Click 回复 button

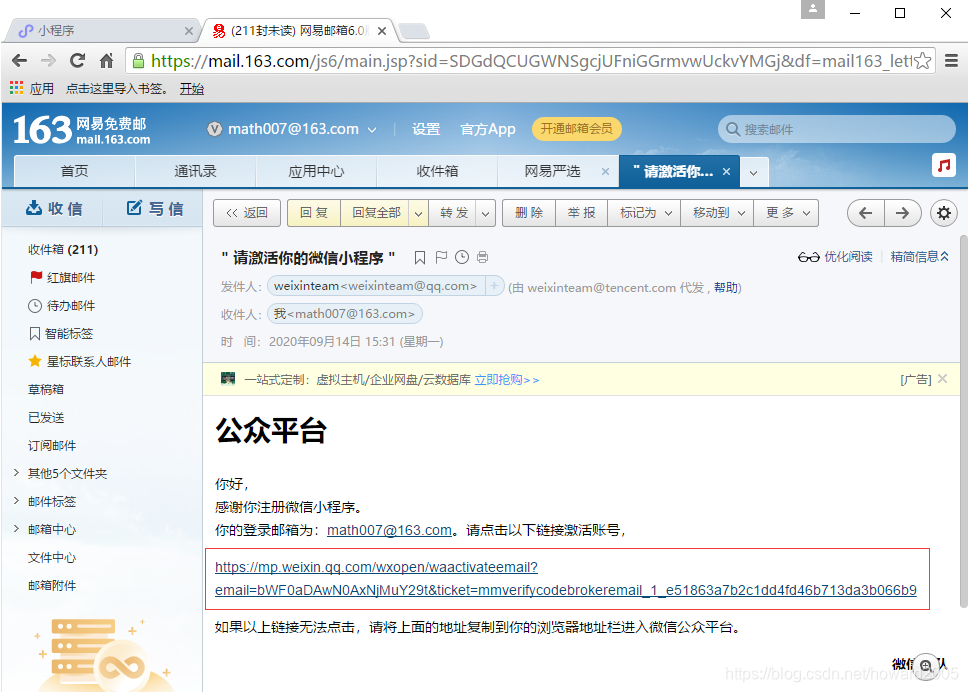point(314,213)
